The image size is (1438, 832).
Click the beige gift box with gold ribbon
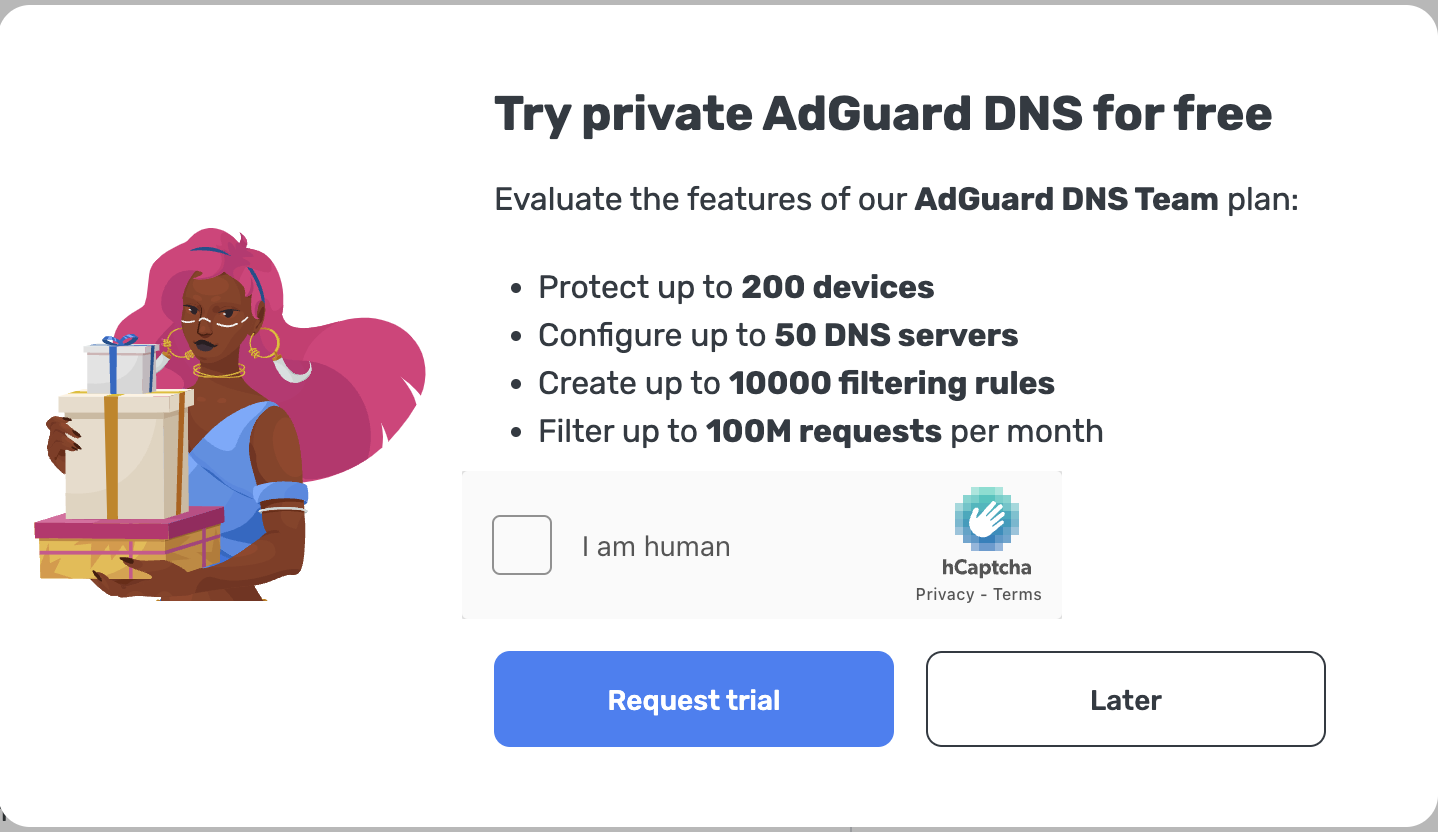125,455
